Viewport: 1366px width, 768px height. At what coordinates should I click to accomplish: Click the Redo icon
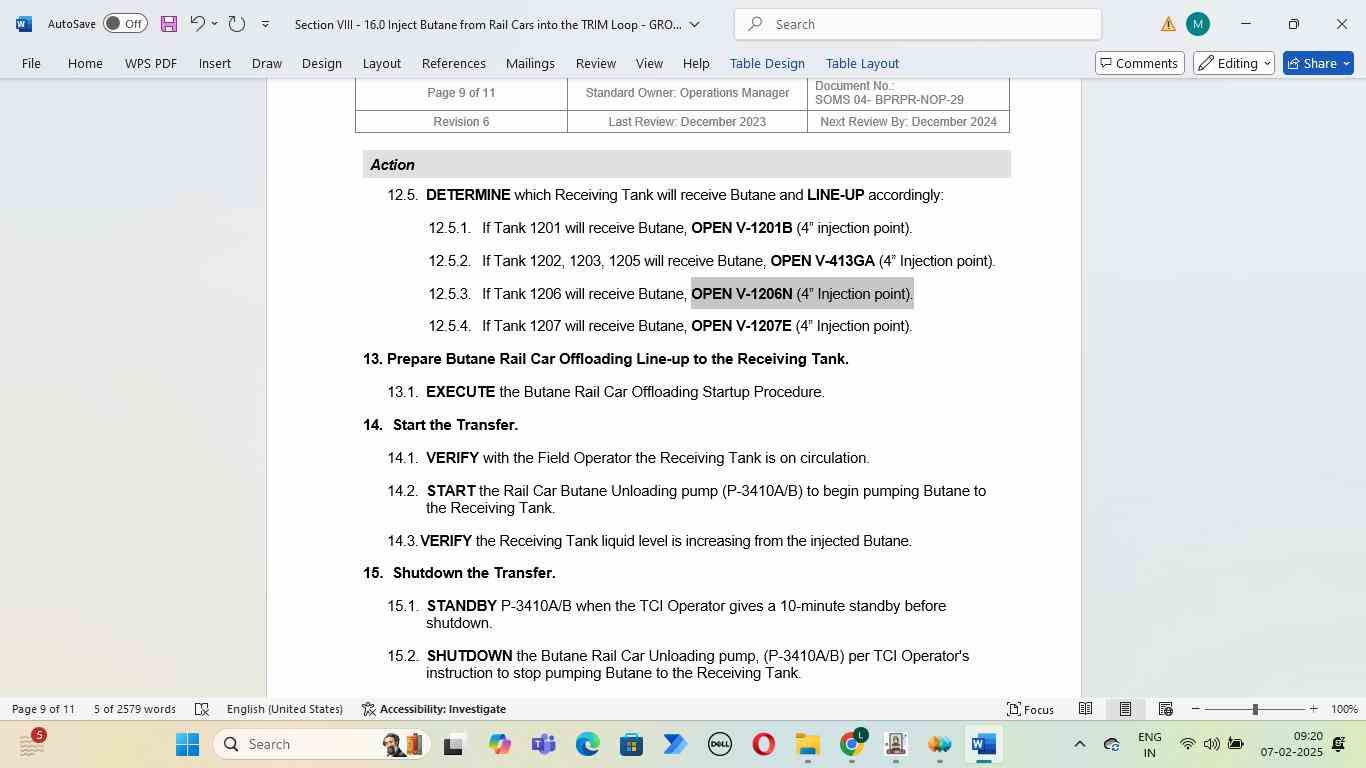(x=237, y=24)
